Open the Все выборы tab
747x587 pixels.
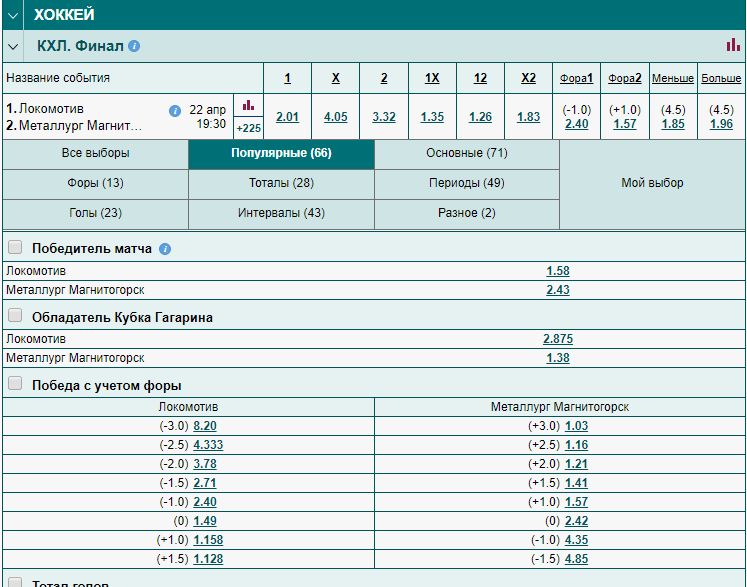coord(95,153)
